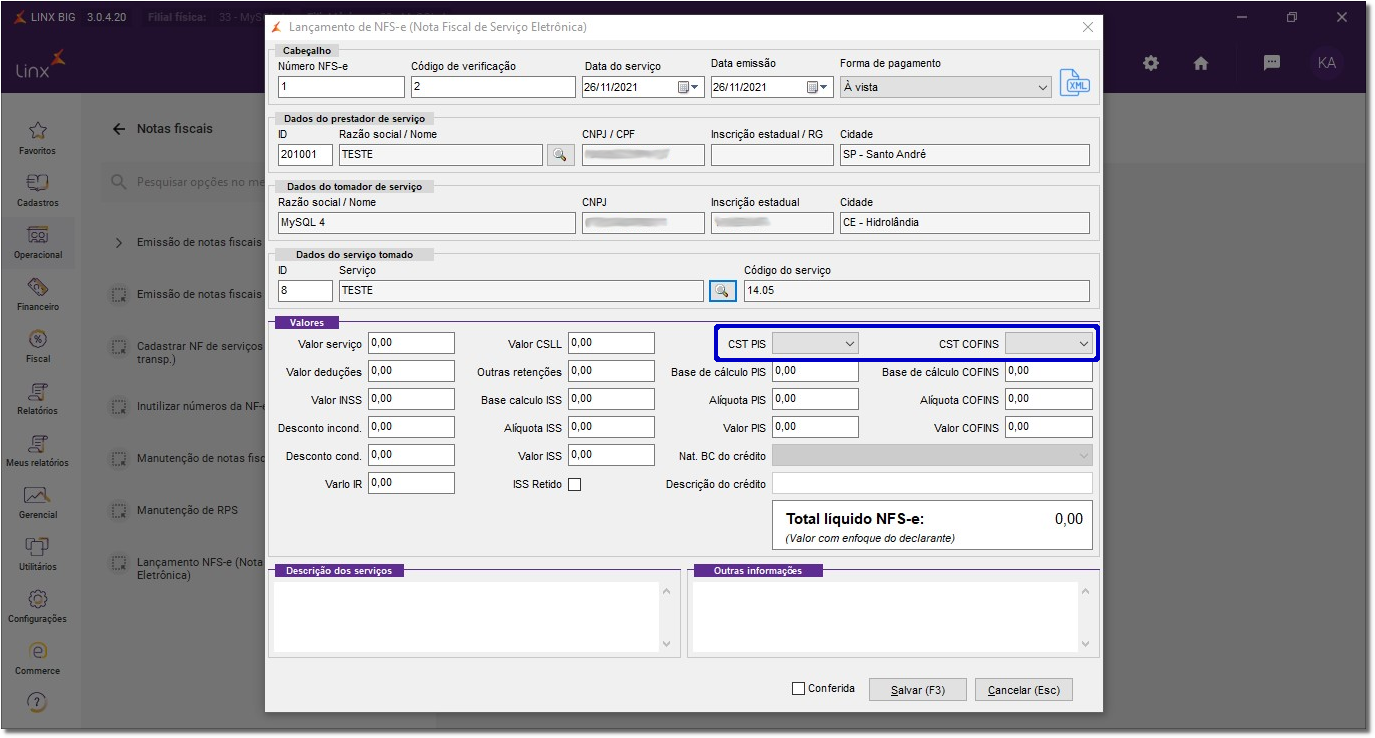Check the Conferida checkbox
Image resolution: width=1375 pixels, height=738 pixels.
(x=798, y=689)
